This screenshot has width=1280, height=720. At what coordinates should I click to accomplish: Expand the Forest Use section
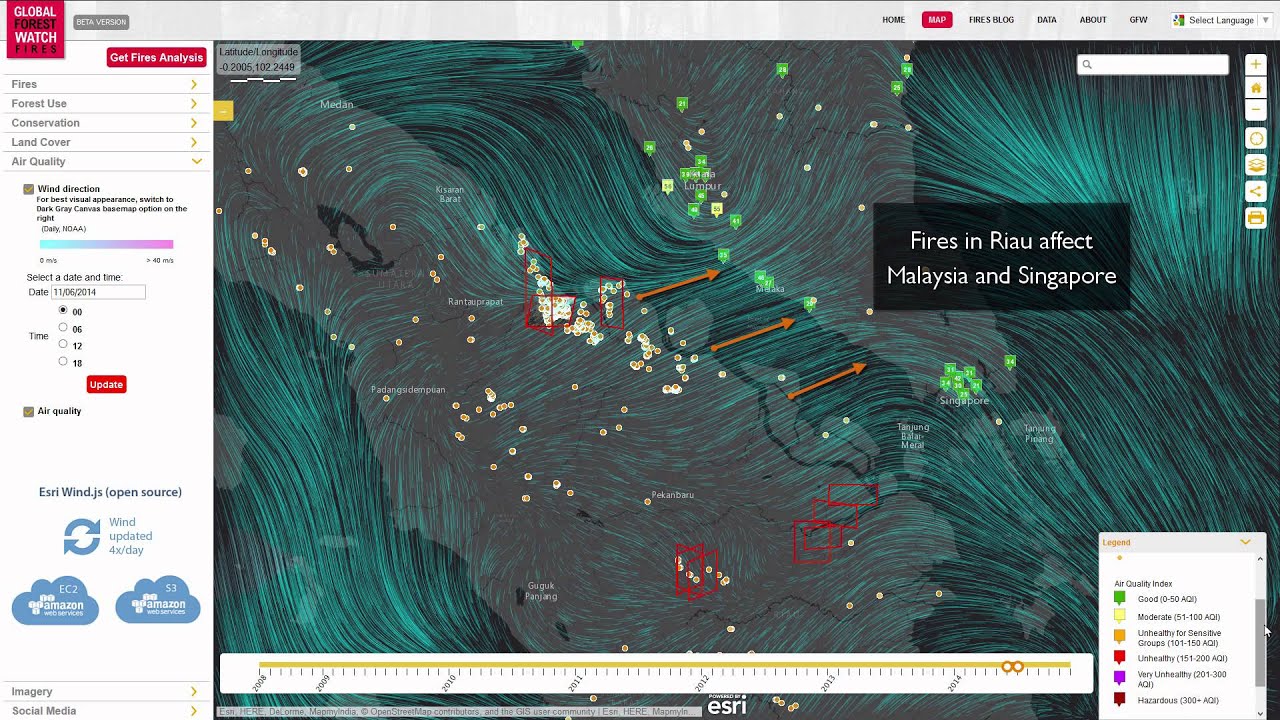click(106, 104)
